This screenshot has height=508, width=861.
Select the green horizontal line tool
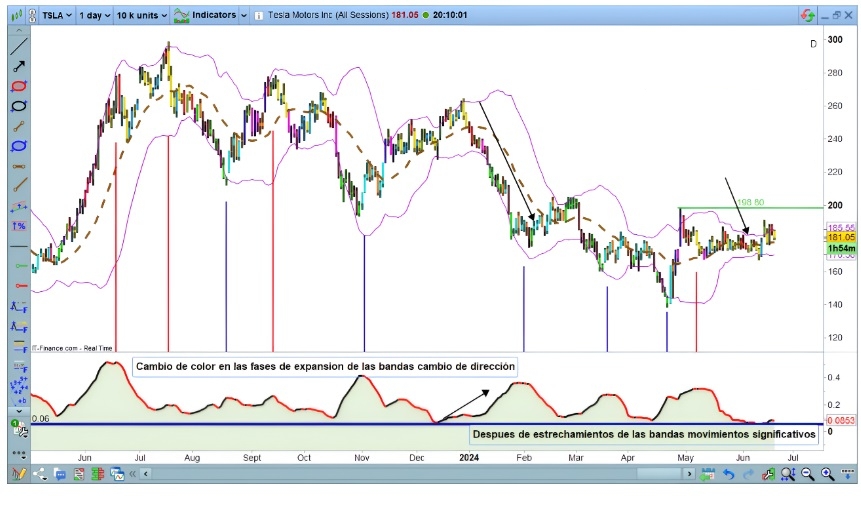[18, 266]
